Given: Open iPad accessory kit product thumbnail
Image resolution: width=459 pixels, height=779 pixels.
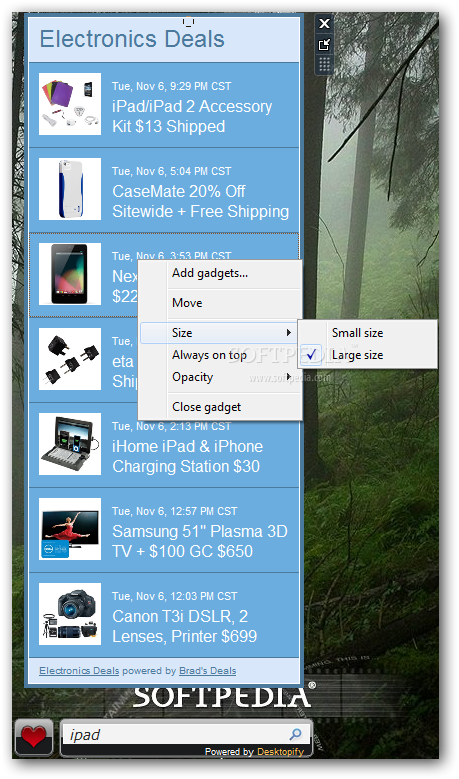Looking at the screenshot, I should coord(70,104).
